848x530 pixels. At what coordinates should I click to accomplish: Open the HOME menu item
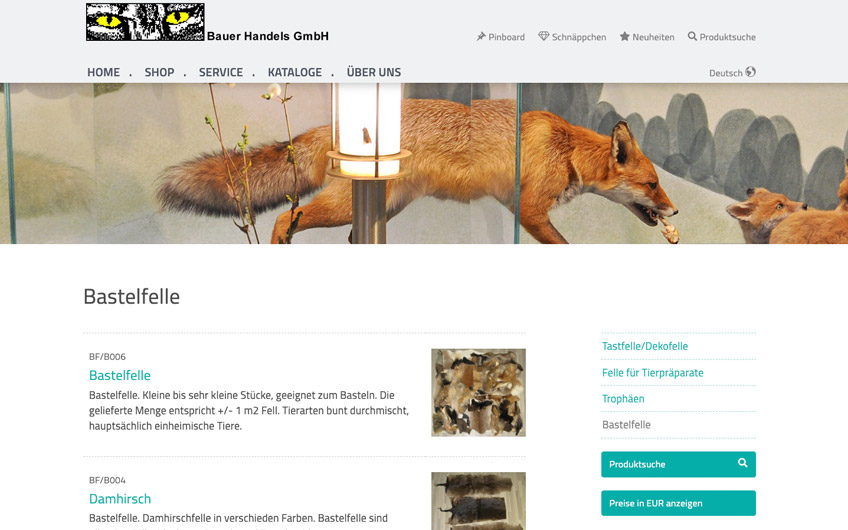click(103, 72)
